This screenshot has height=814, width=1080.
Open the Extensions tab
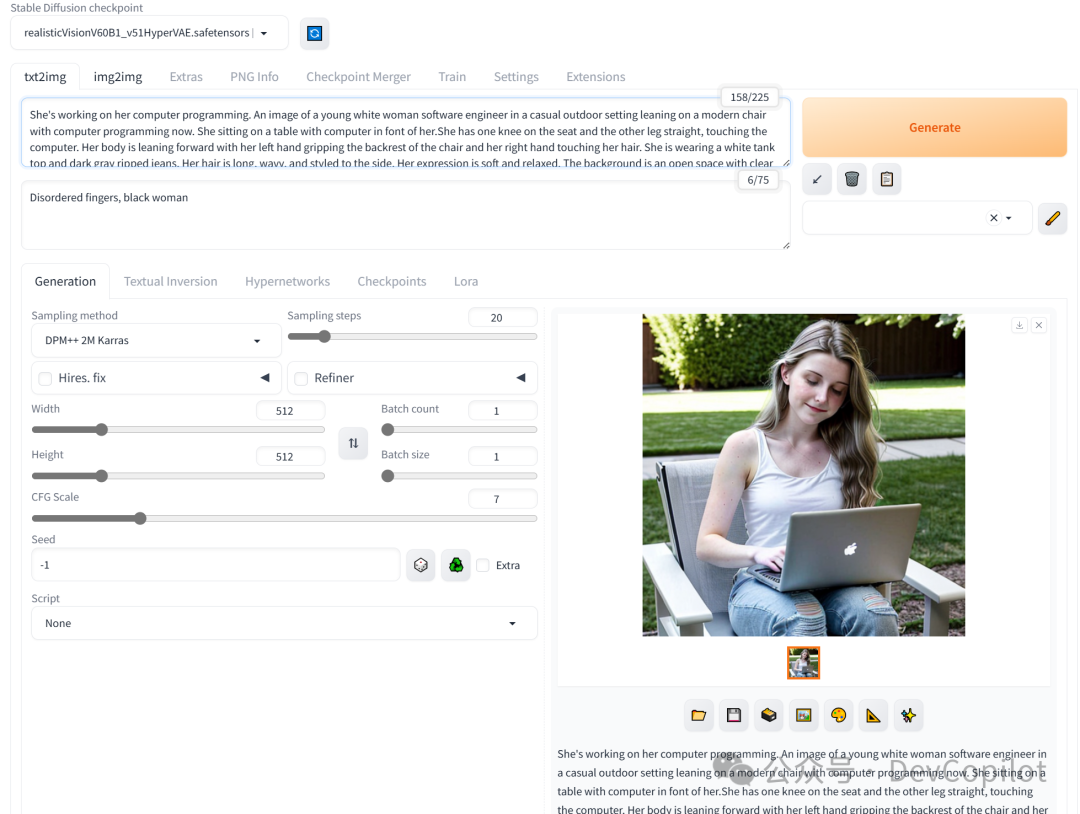click(x=596, y=76)
